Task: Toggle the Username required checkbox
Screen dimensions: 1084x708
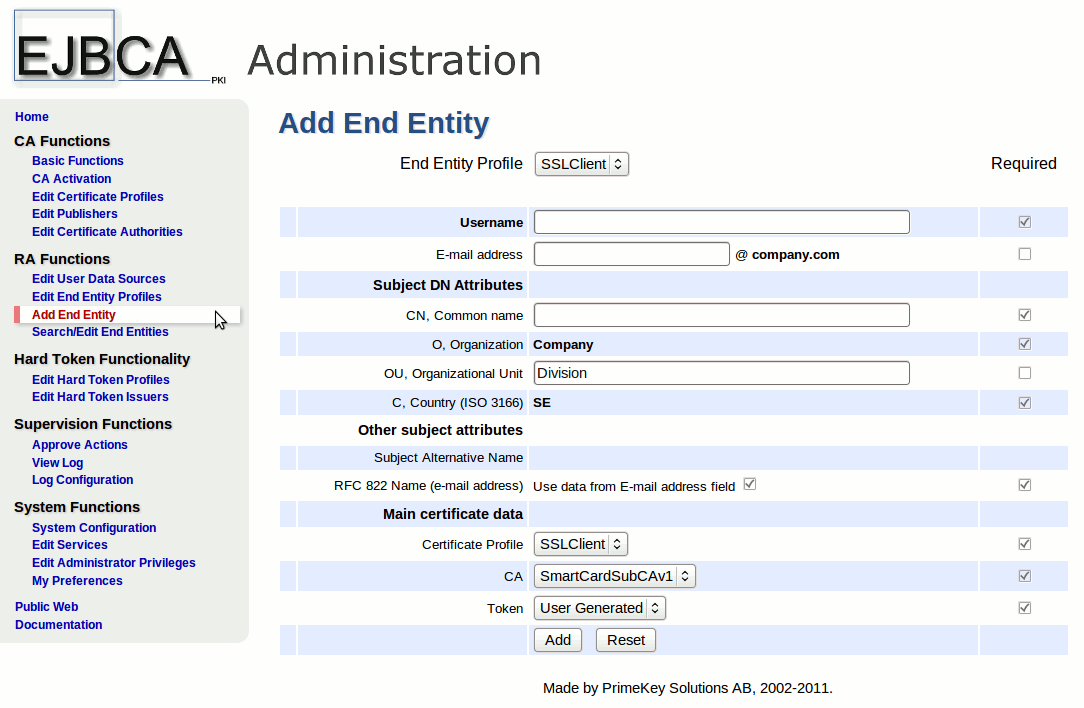Action: 1025,222
